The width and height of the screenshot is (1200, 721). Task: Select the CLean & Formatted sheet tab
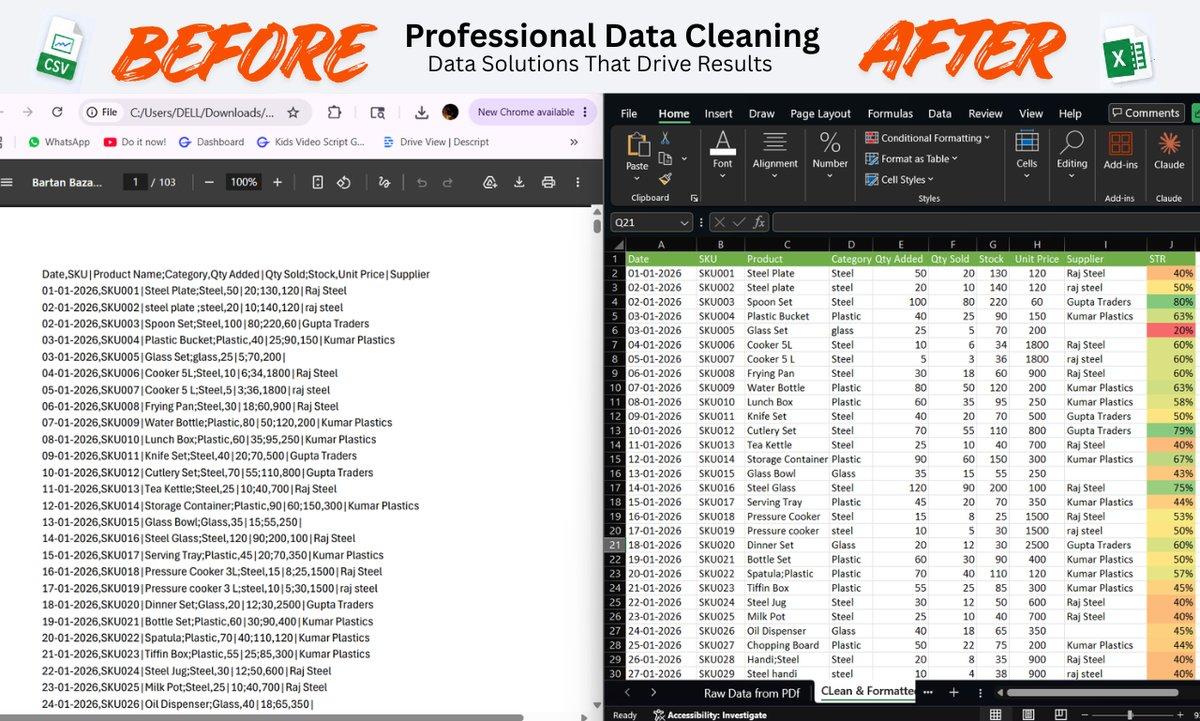[x=866, y=692]
